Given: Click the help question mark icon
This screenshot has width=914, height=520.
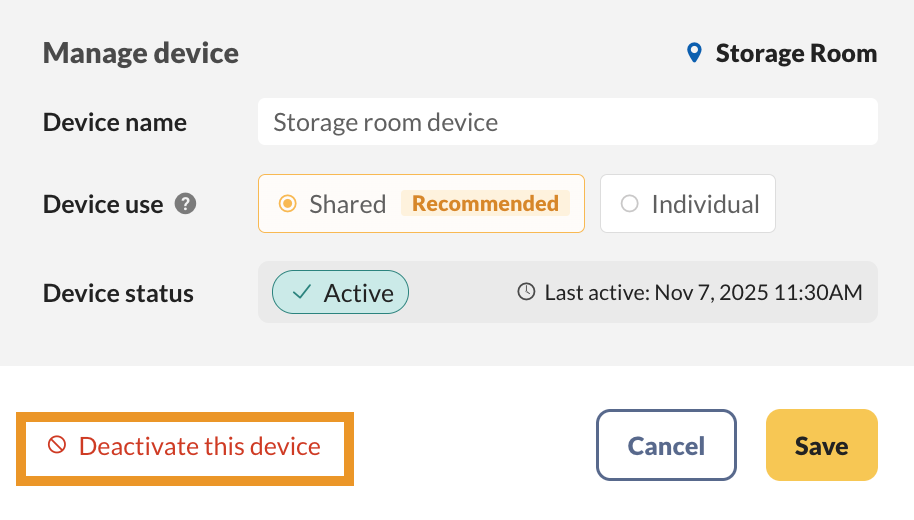Looking at the screenshot, I should coord(185,204).
